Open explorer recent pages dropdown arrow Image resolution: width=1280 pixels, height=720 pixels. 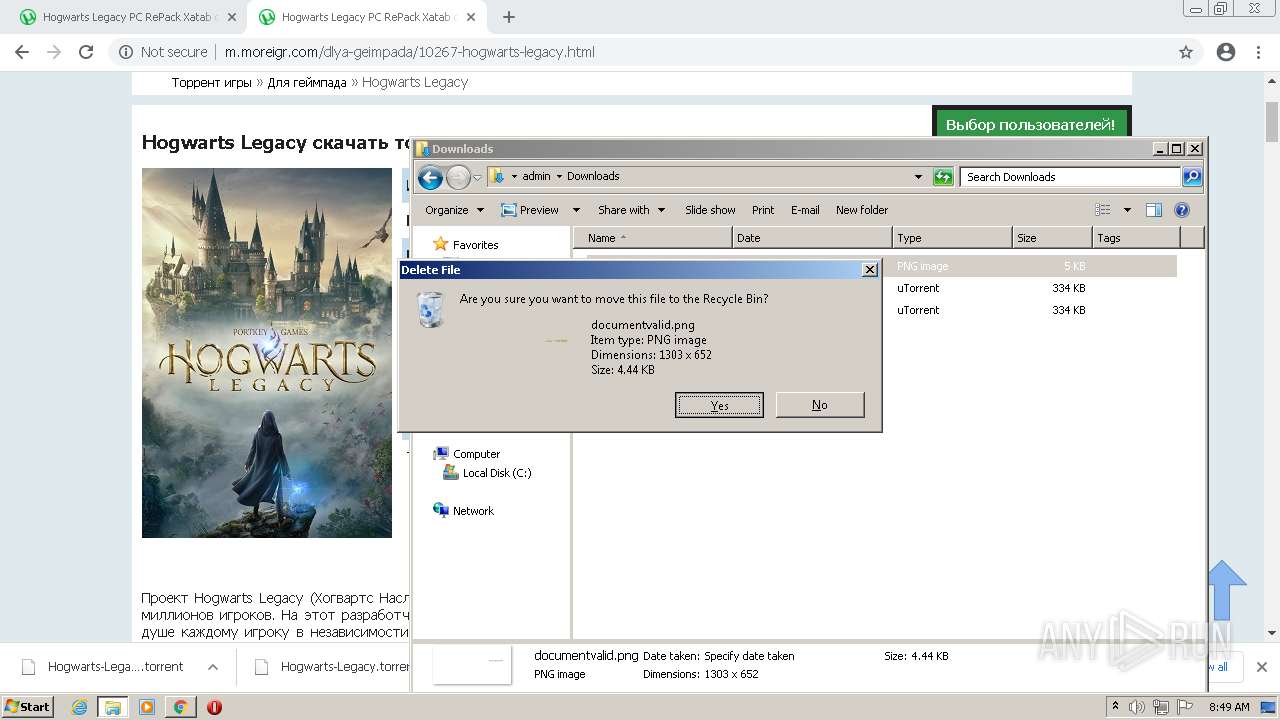(x=478, y=178)
